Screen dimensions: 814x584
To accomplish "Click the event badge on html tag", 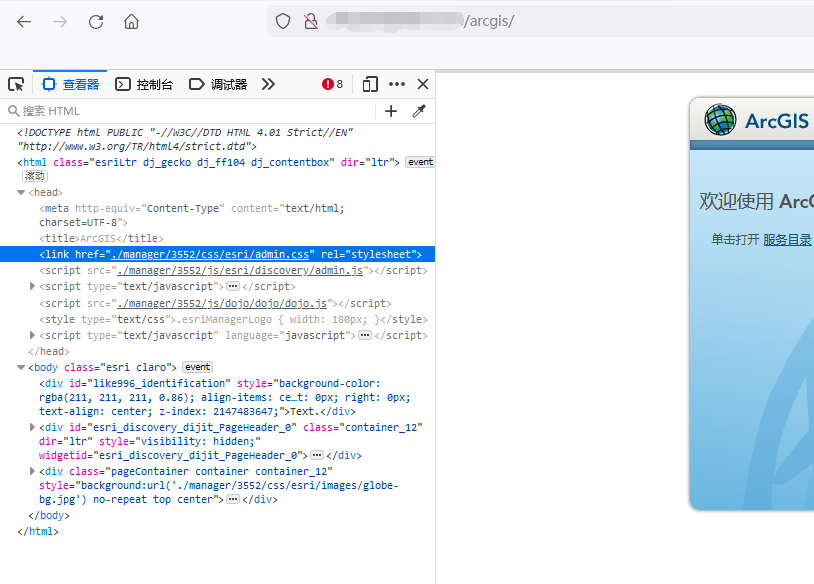I will click(420, 162).
